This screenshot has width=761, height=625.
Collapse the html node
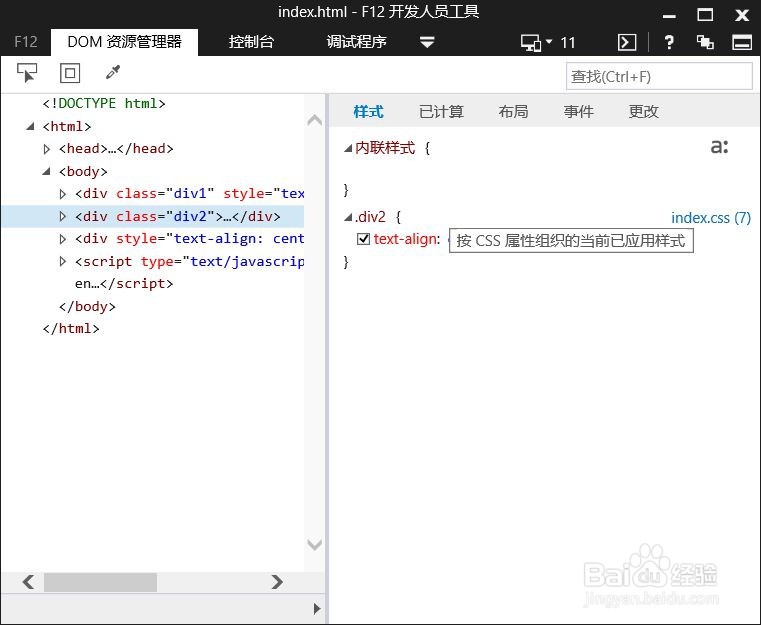point(30,127)
